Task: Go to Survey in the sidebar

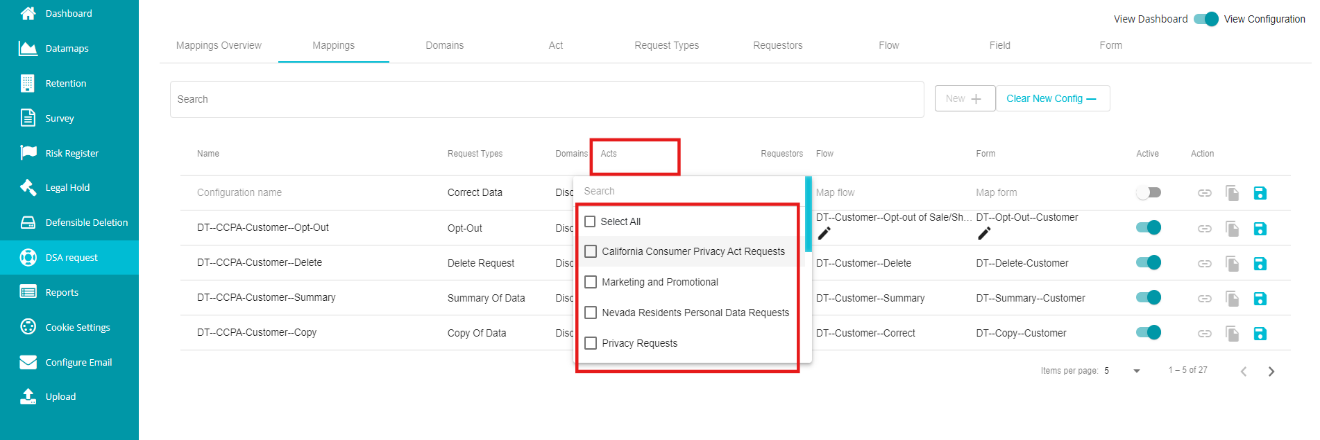Action: pyautogui.click(x=69, y=118)
